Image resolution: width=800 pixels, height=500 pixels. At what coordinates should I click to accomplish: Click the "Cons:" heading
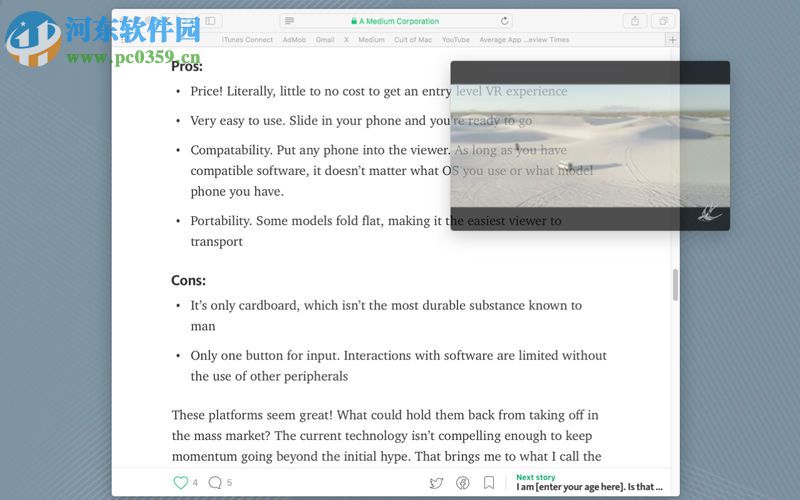click(188, 280)
